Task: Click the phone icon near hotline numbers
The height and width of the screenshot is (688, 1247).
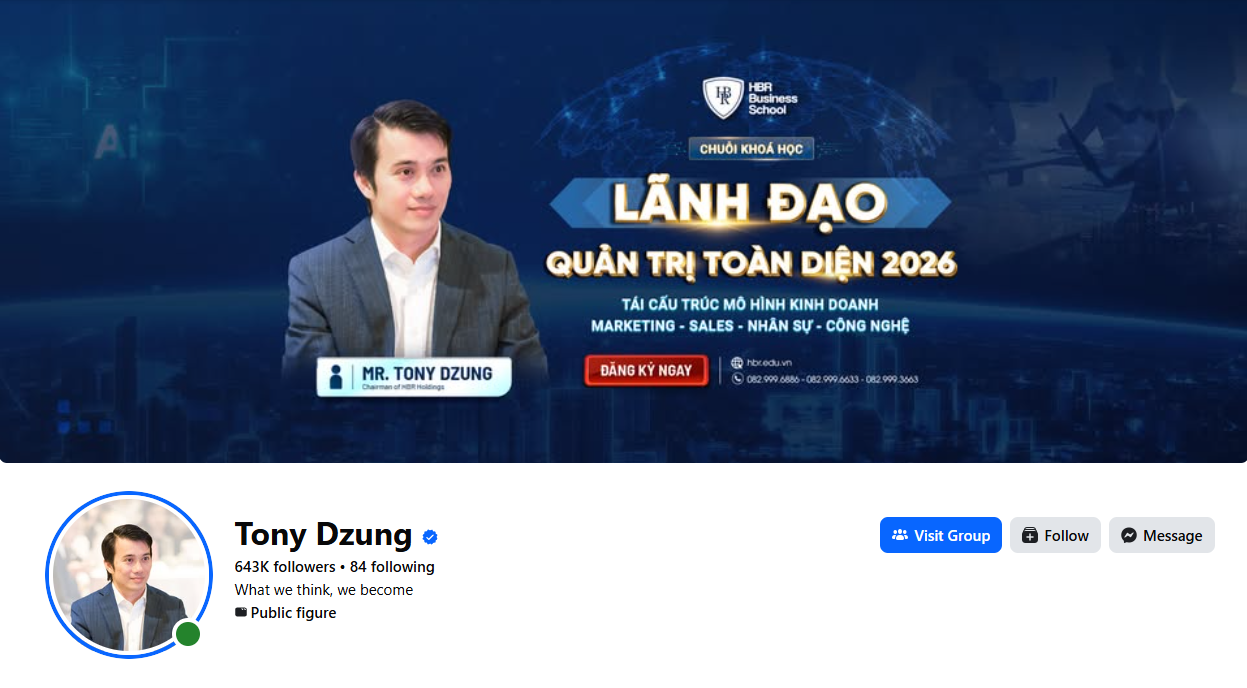Action: 737,379
